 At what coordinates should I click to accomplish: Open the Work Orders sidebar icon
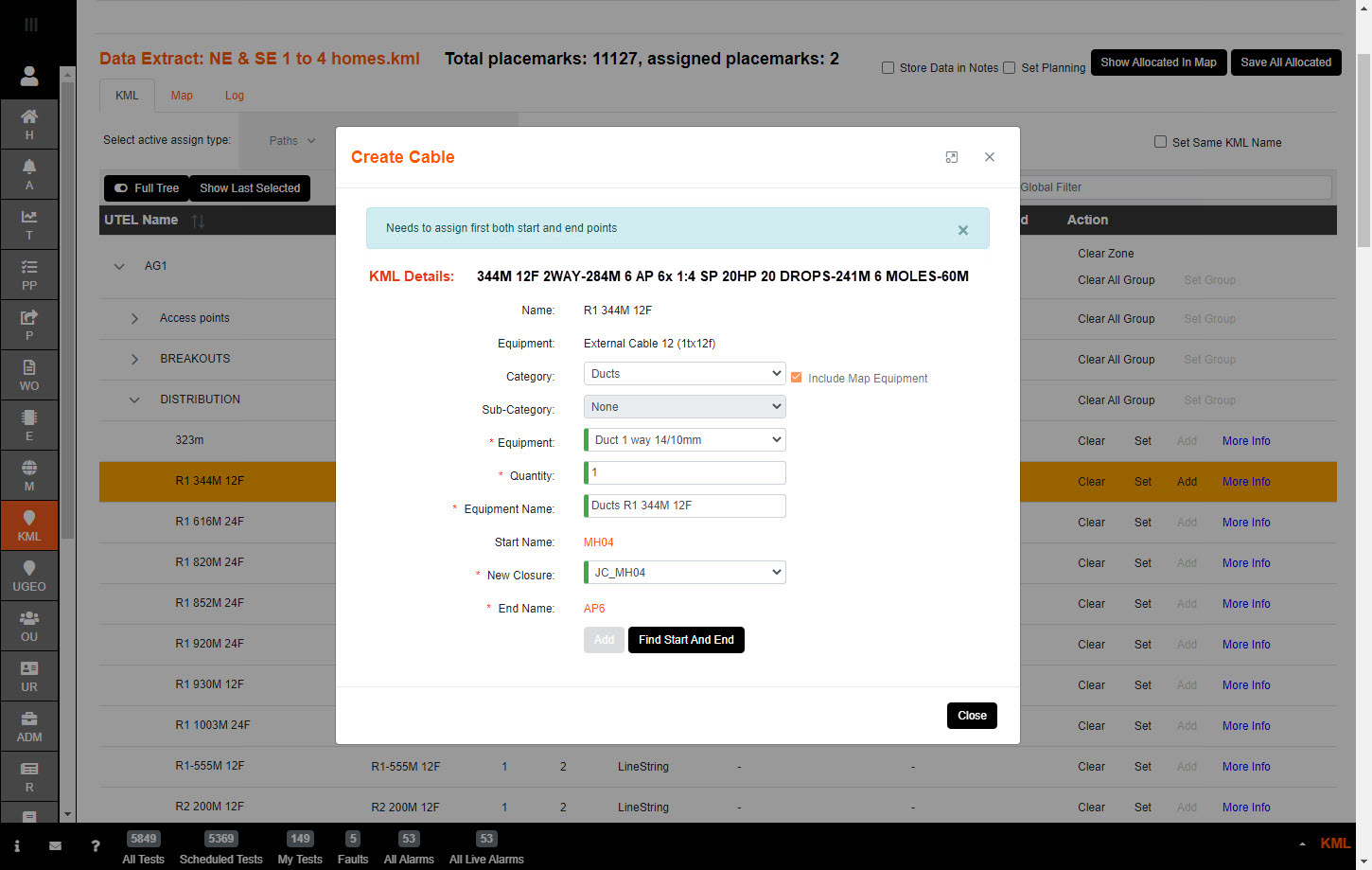[x=29, y=375]
